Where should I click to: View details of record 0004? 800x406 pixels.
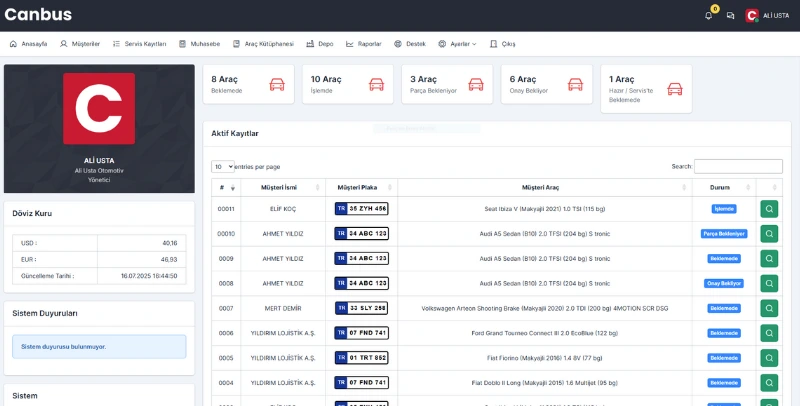769,383
